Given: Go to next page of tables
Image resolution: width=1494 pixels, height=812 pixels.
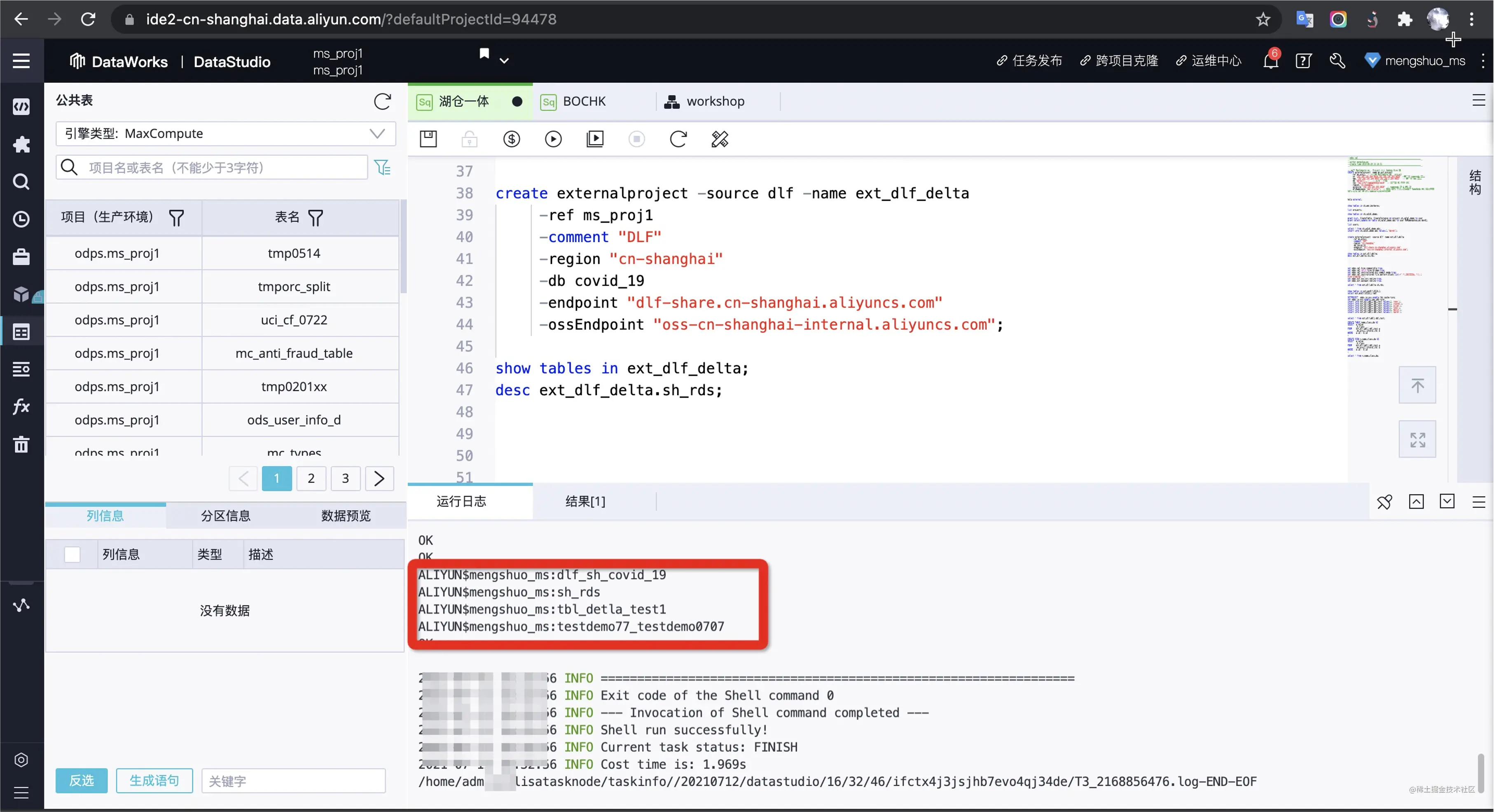Looking at the screenshot, I should pos(379,479).
